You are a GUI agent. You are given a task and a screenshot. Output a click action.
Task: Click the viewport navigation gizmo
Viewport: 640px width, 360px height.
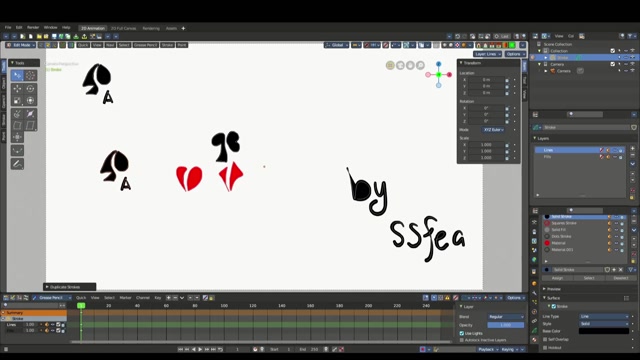[x=438, y=74]
